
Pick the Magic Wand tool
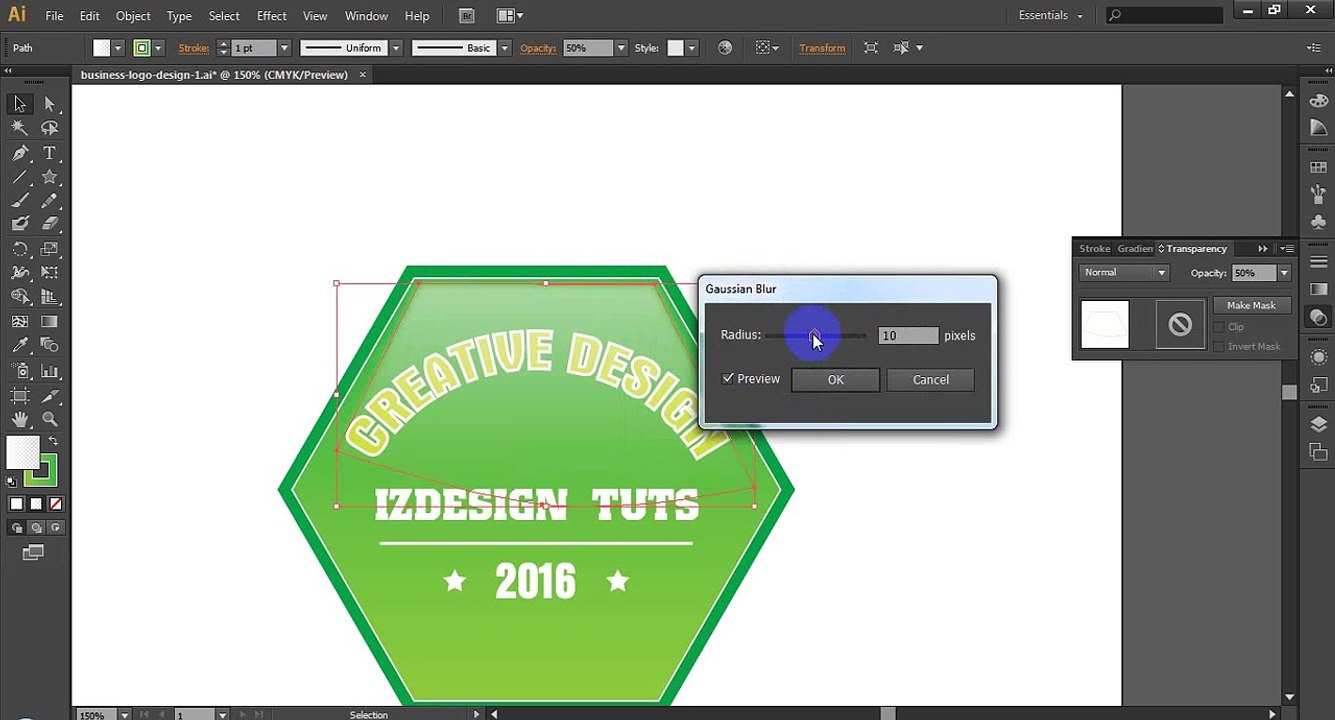(x=20, y=128)
